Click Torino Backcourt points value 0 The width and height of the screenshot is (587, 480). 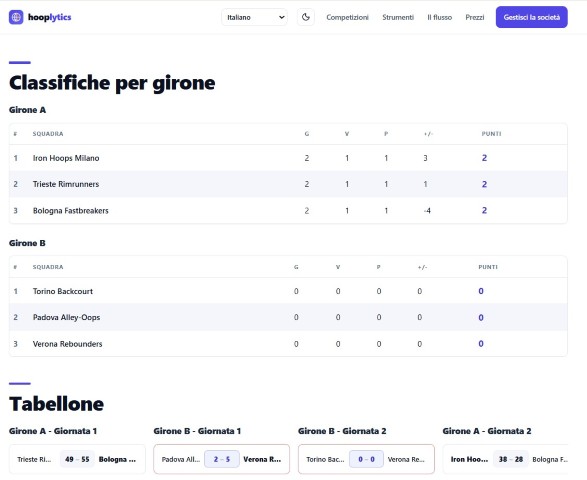click(481, 291)
